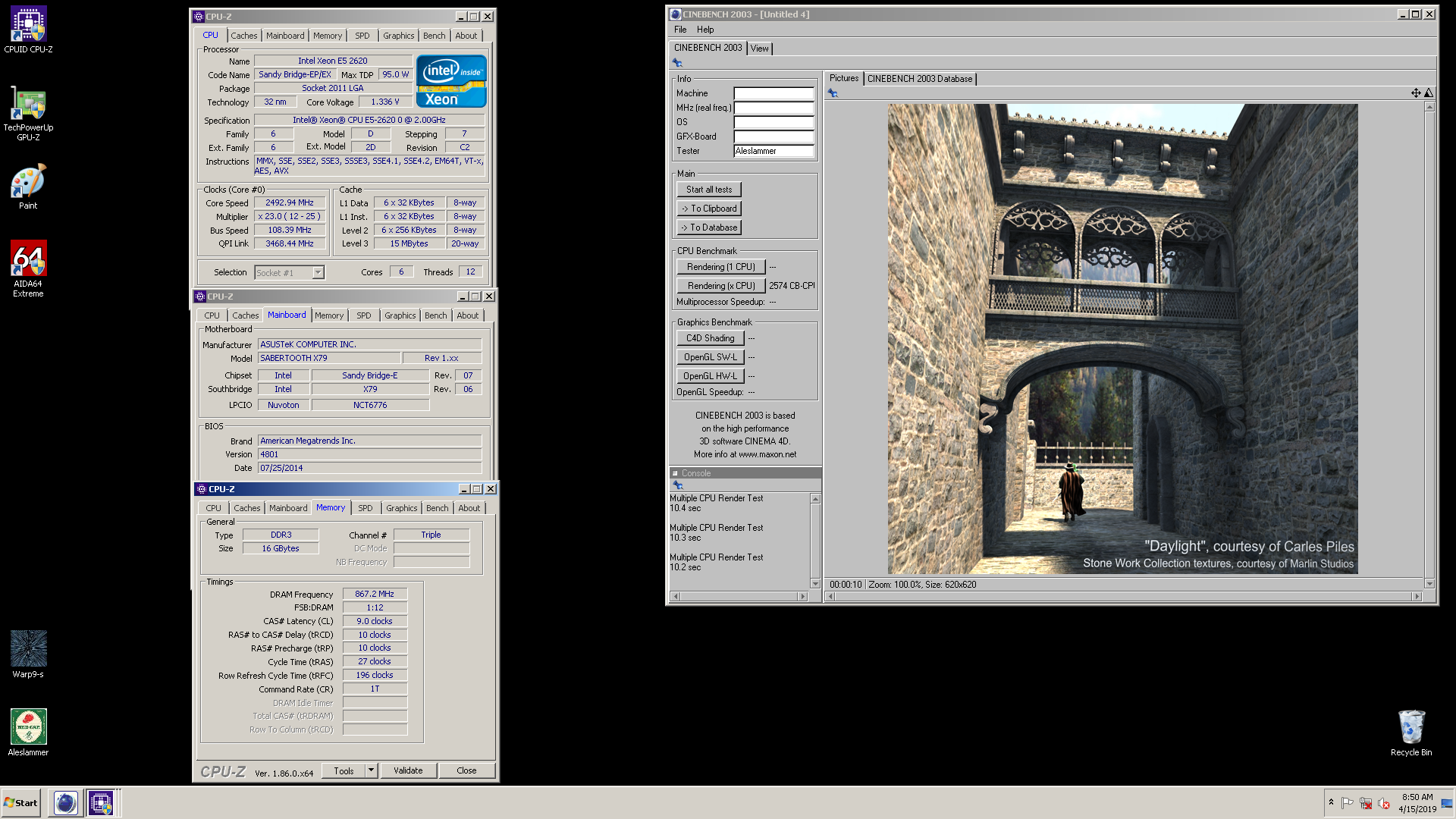Run the Rendering (x CPU) benchmark

720,286
